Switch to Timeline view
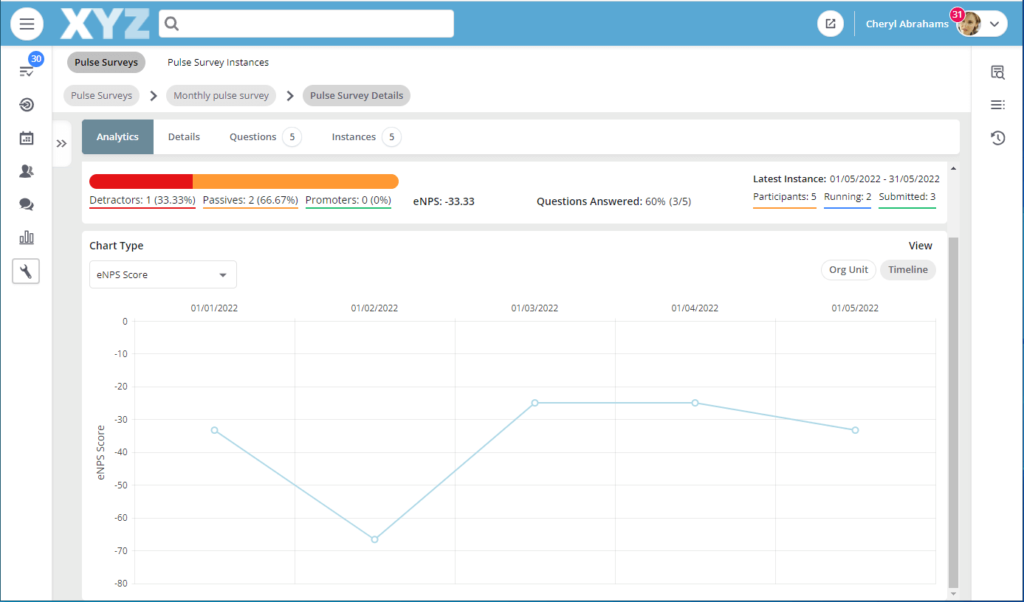 click(908, 270)
